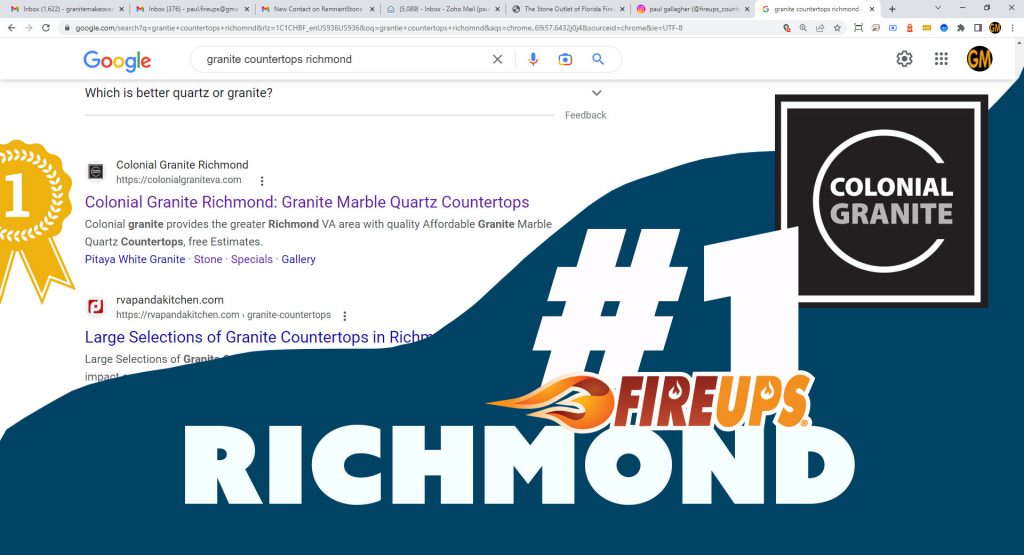Viewport: 1024px width, 555px height.
Task: Reload the page with the refresh icon
Action: (46, 28)
